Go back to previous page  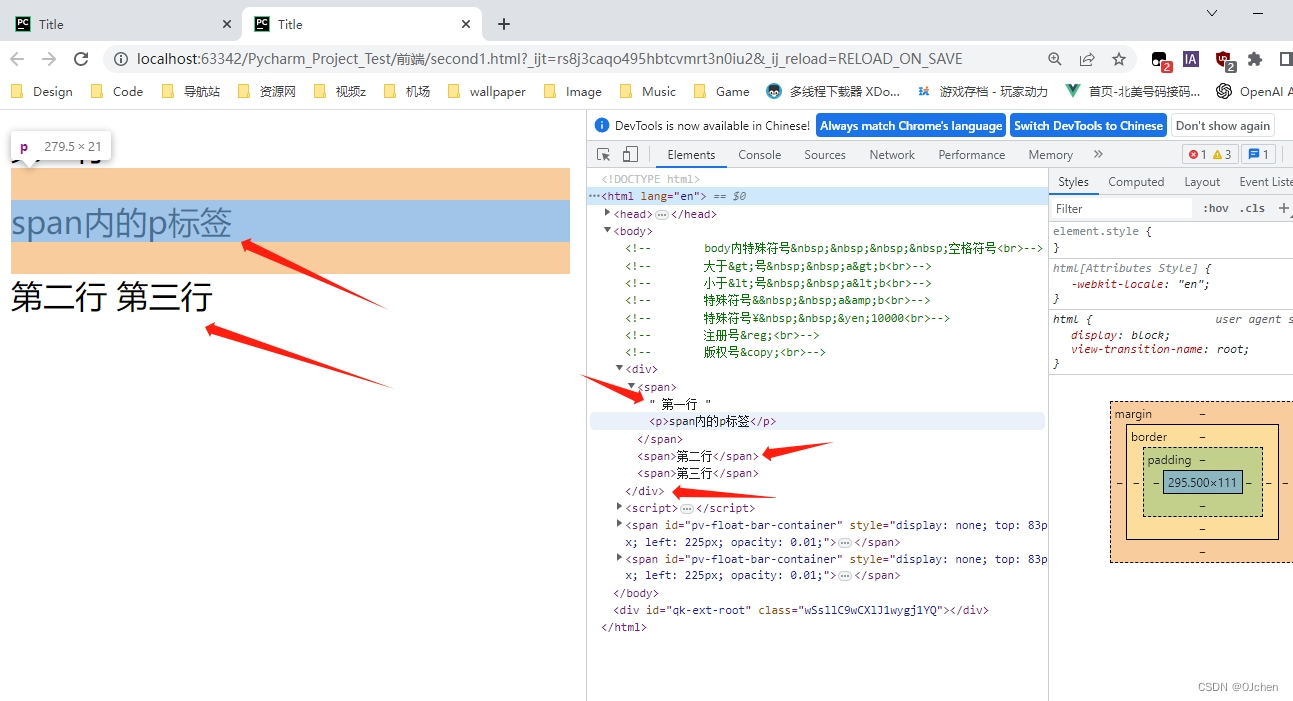point(18,59)
